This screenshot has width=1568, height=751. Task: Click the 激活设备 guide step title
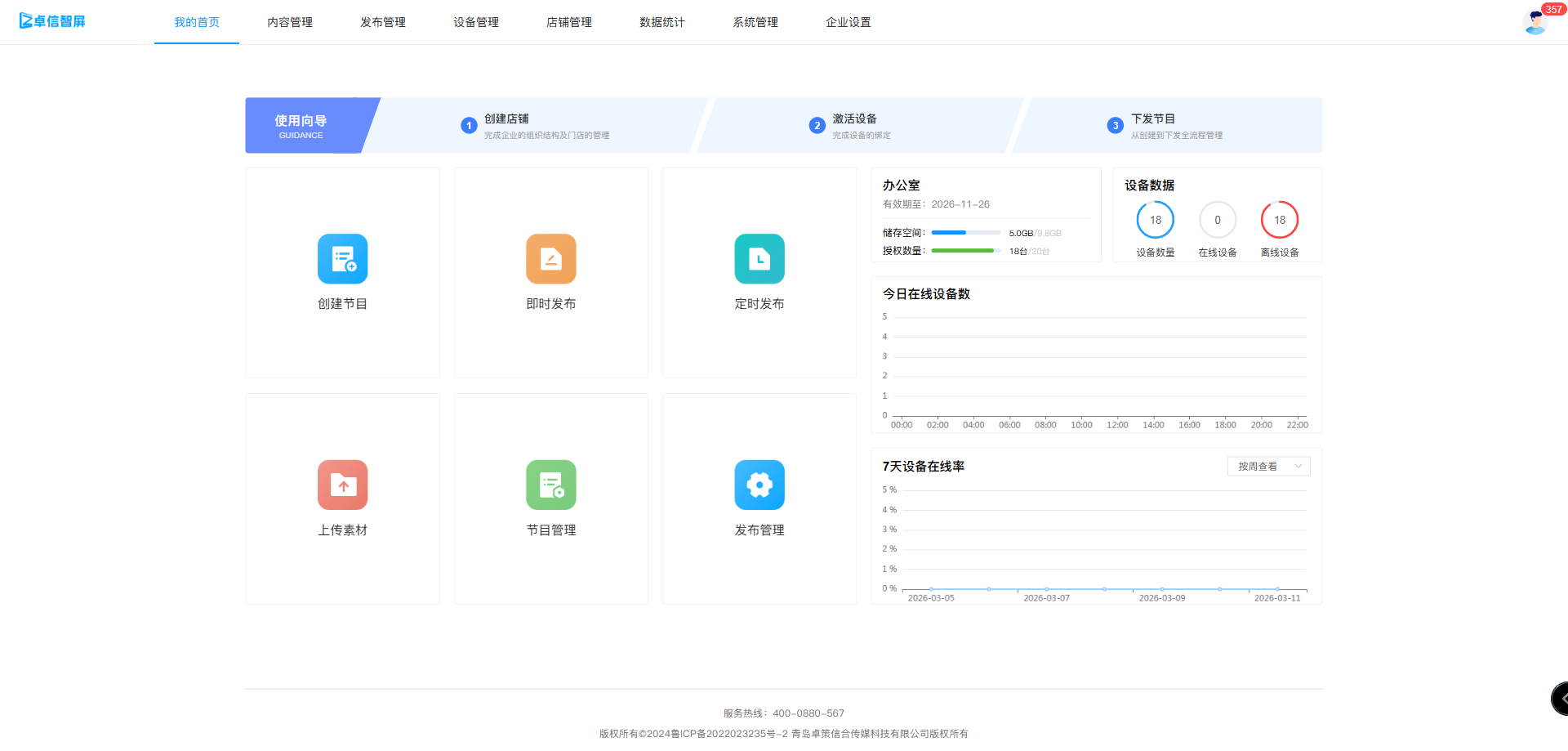854,118
